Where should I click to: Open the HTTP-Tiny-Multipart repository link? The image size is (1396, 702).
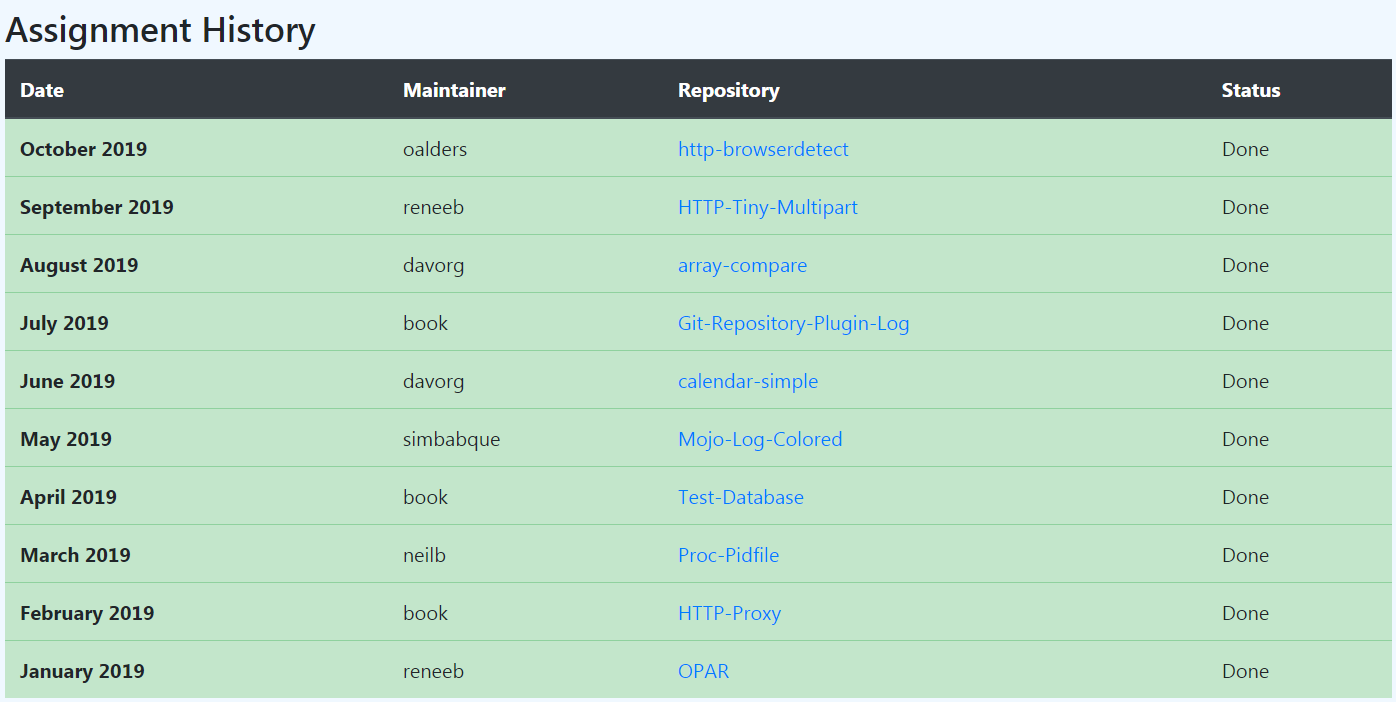pyautogui.click(x=768, y=207)
